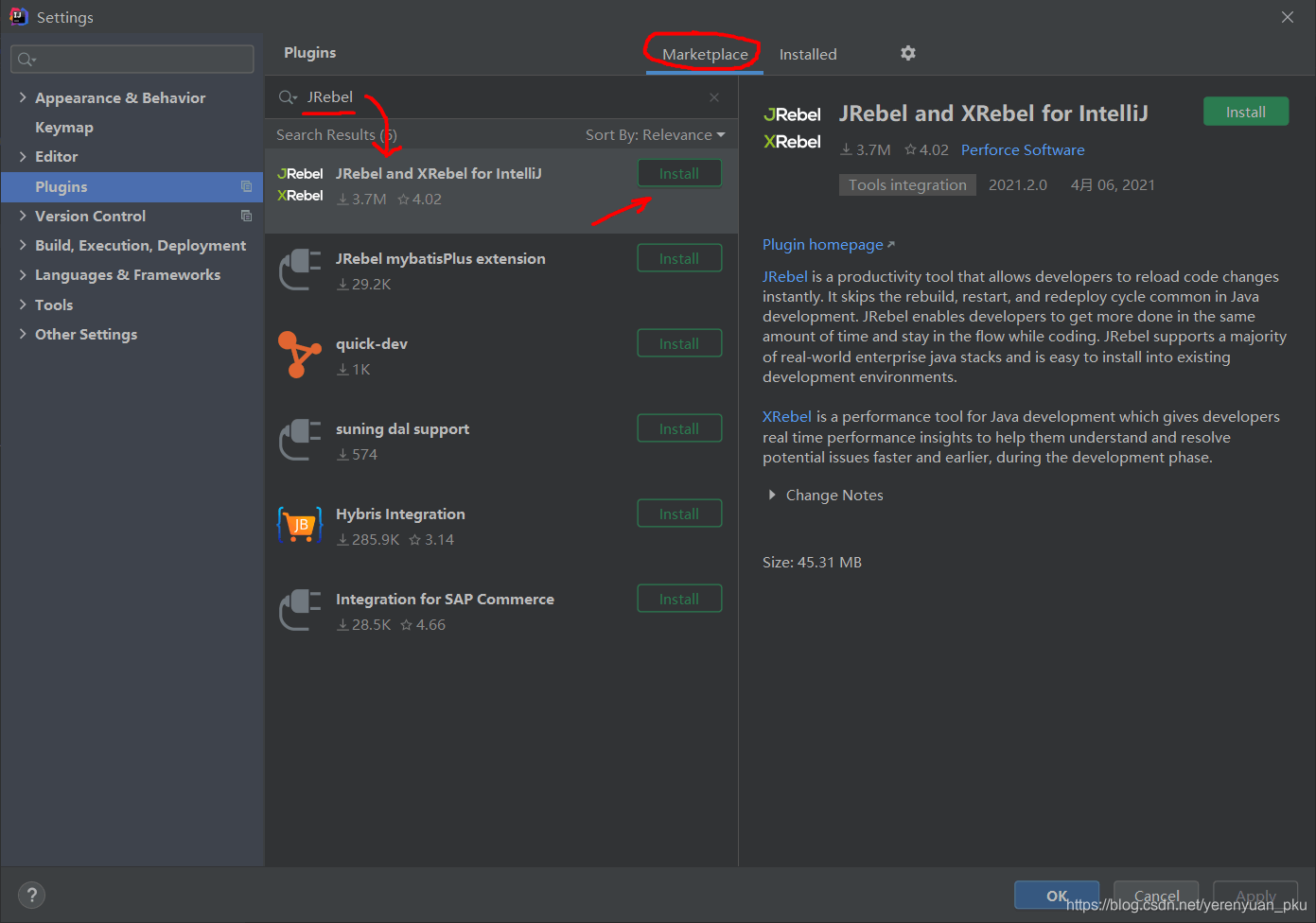Viewport: 1316px width, 923px height.
Task: Select JRebel mybatisPlus extension result title
Action: tap(441, 258)
